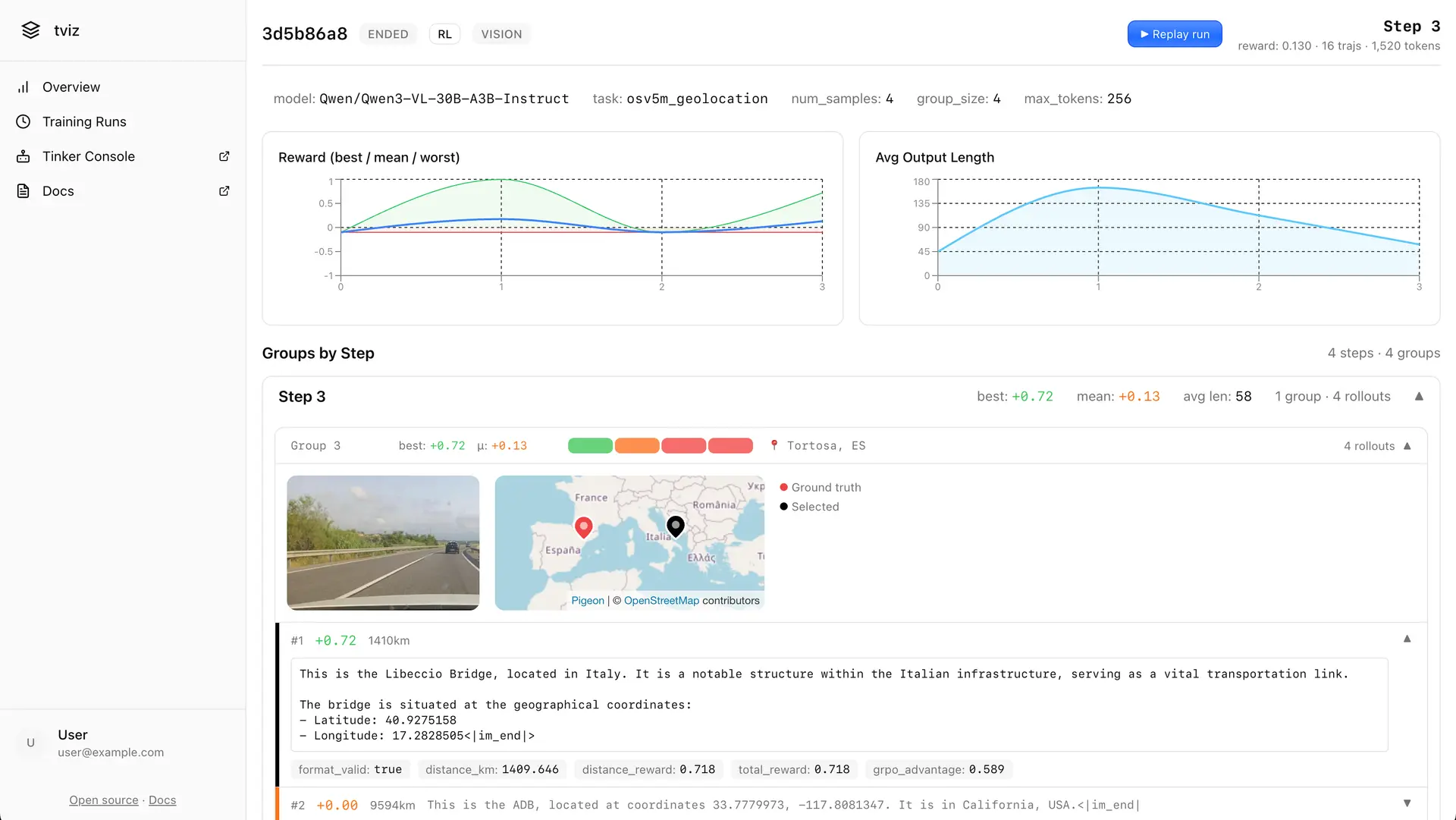Open Tinker Console external link icon
Screen dimensions: 1456x820
pyautogui.click(x=224, y=156)
